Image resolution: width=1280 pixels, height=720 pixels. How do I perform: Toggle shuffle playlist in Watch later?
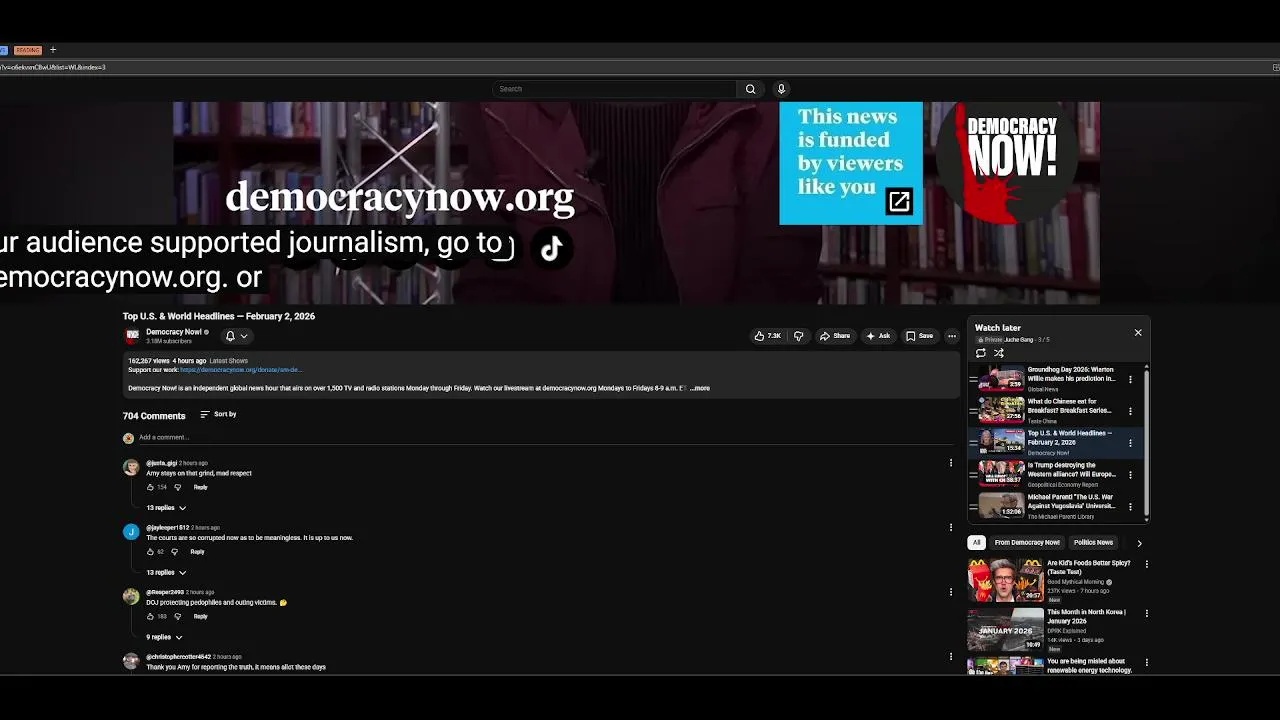pyautogui.click(x=998, y=353)
